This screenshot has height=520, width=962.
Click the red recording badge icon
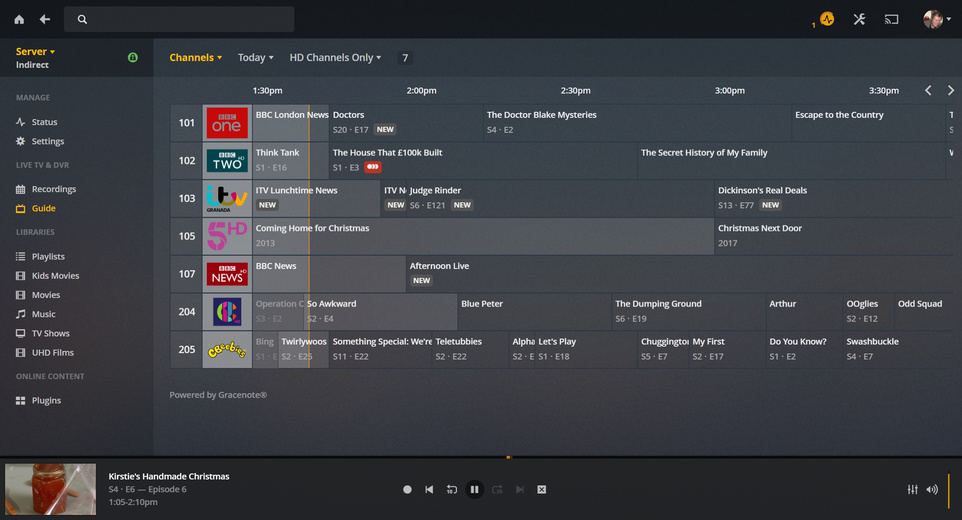(372, 167)
